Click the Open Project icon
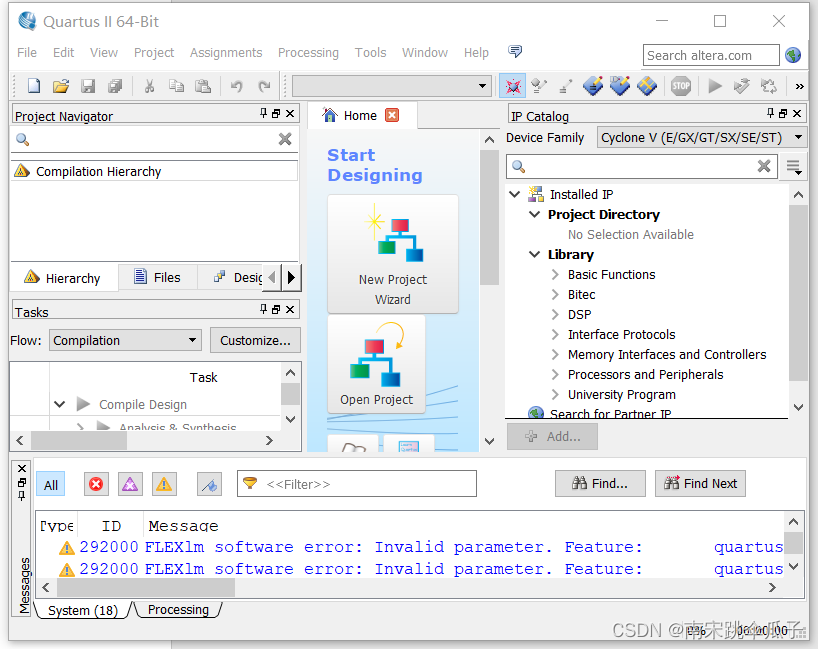 tap(376, 365)
